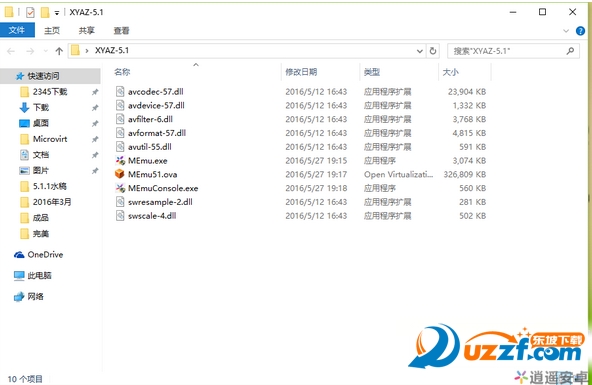592x385 pixels.
Task: Click the properties checkmark icon in title bar
Action: 30,12
